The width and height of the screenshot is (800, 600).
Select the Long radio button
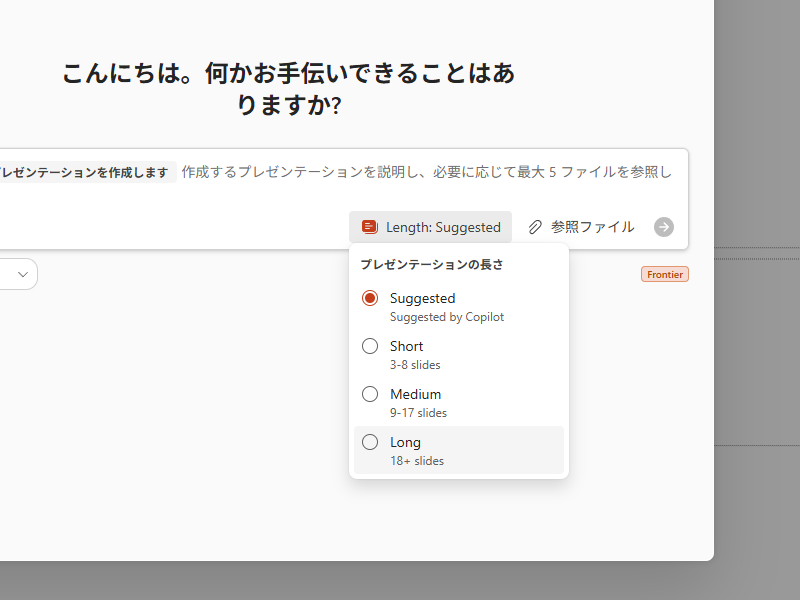tap(370, 441)
